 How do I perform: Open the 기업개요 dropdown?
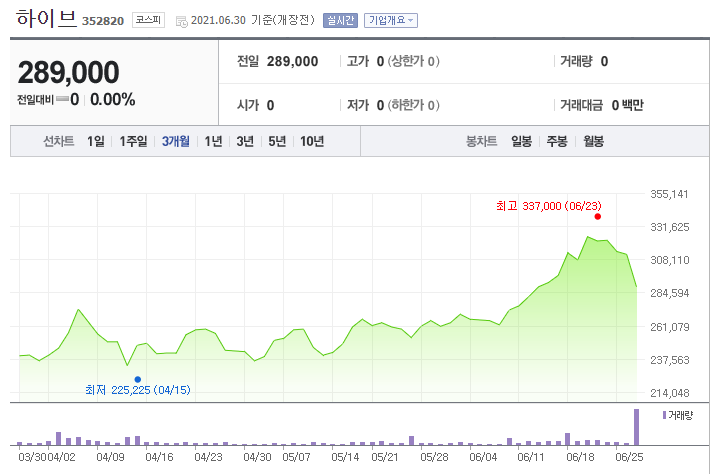click(x=391, y=20)
